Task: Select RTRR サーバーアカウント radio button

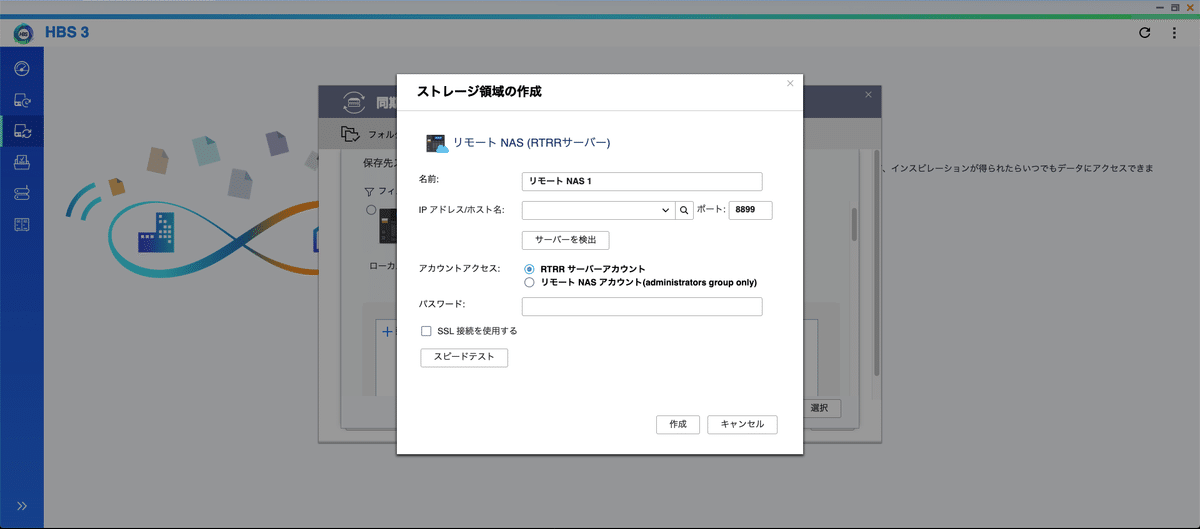Action: click(x=529, y=269)
